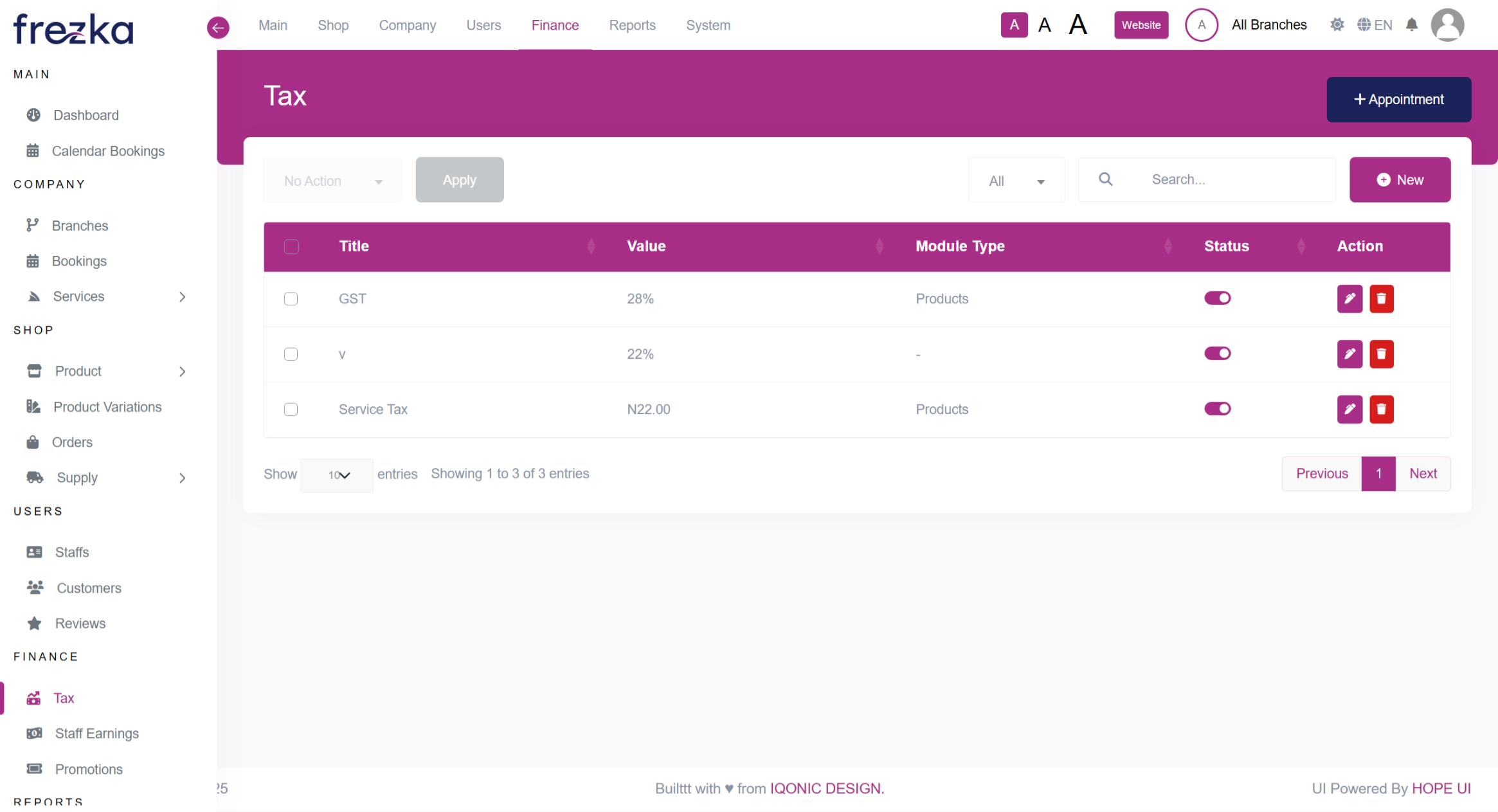Switch to the Reports tab
This screenshot has width=1498, height=812.
(x=632, y=25)
